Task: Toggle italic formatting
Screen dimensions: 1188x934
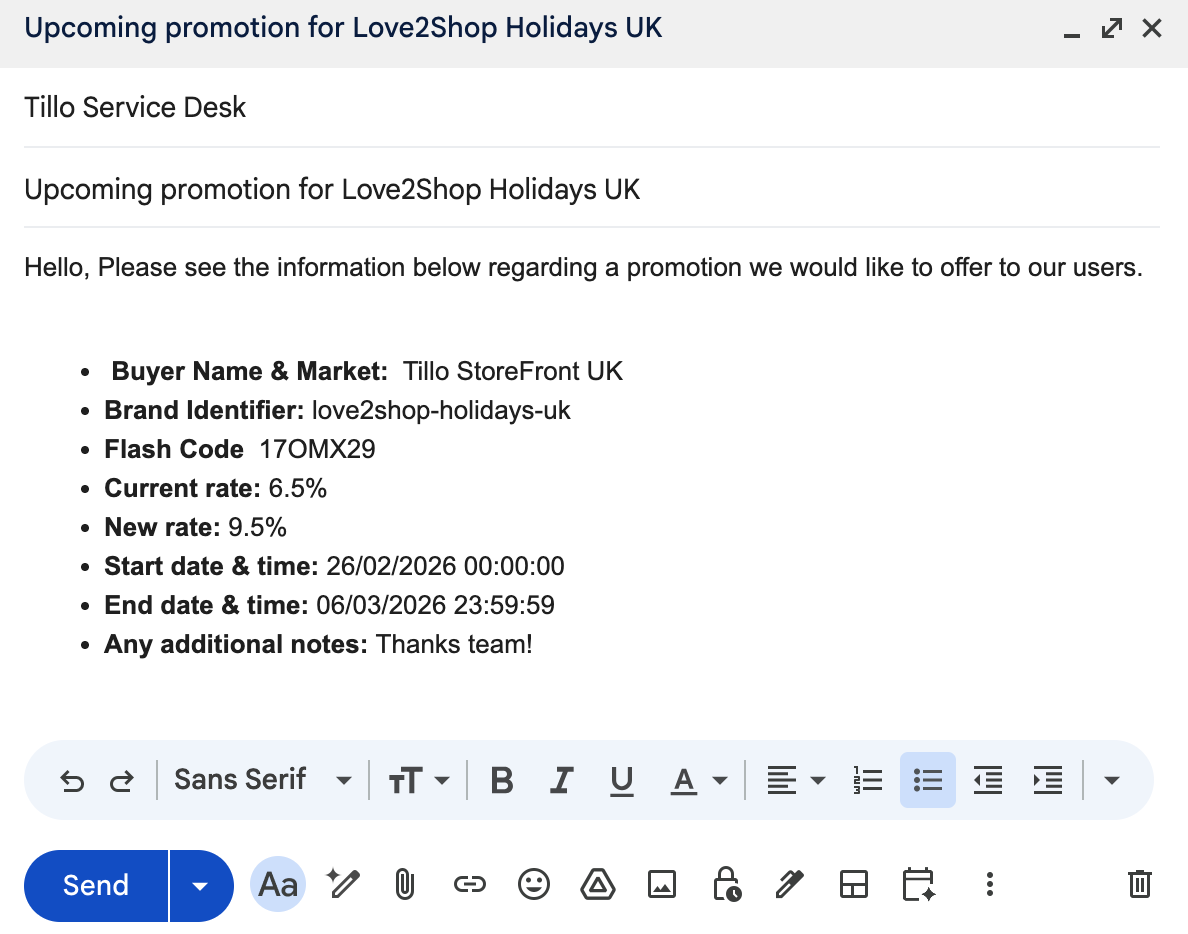Action: [562, 780]
